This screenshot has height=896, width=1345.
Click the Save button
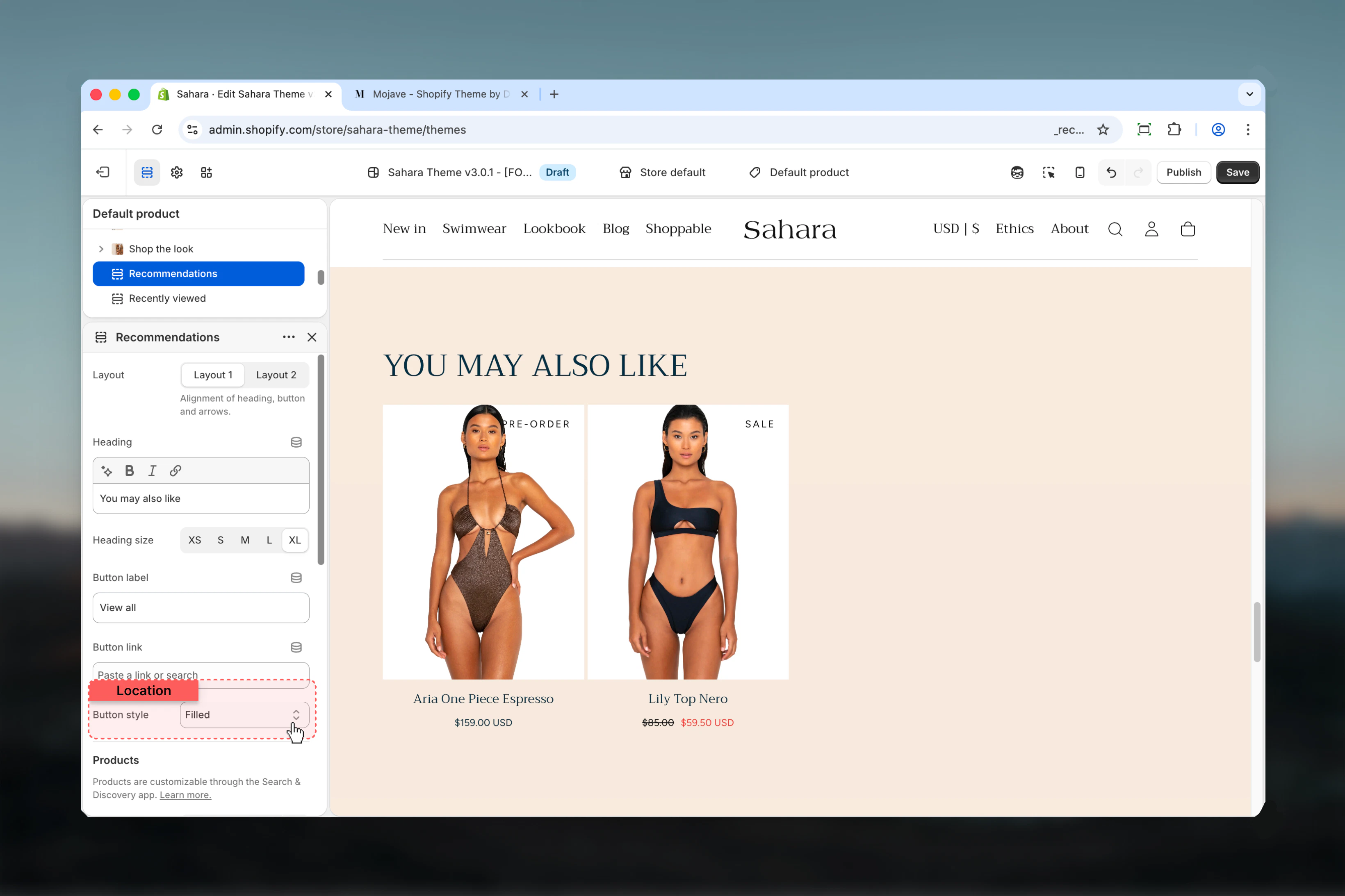pos(1238,173)
